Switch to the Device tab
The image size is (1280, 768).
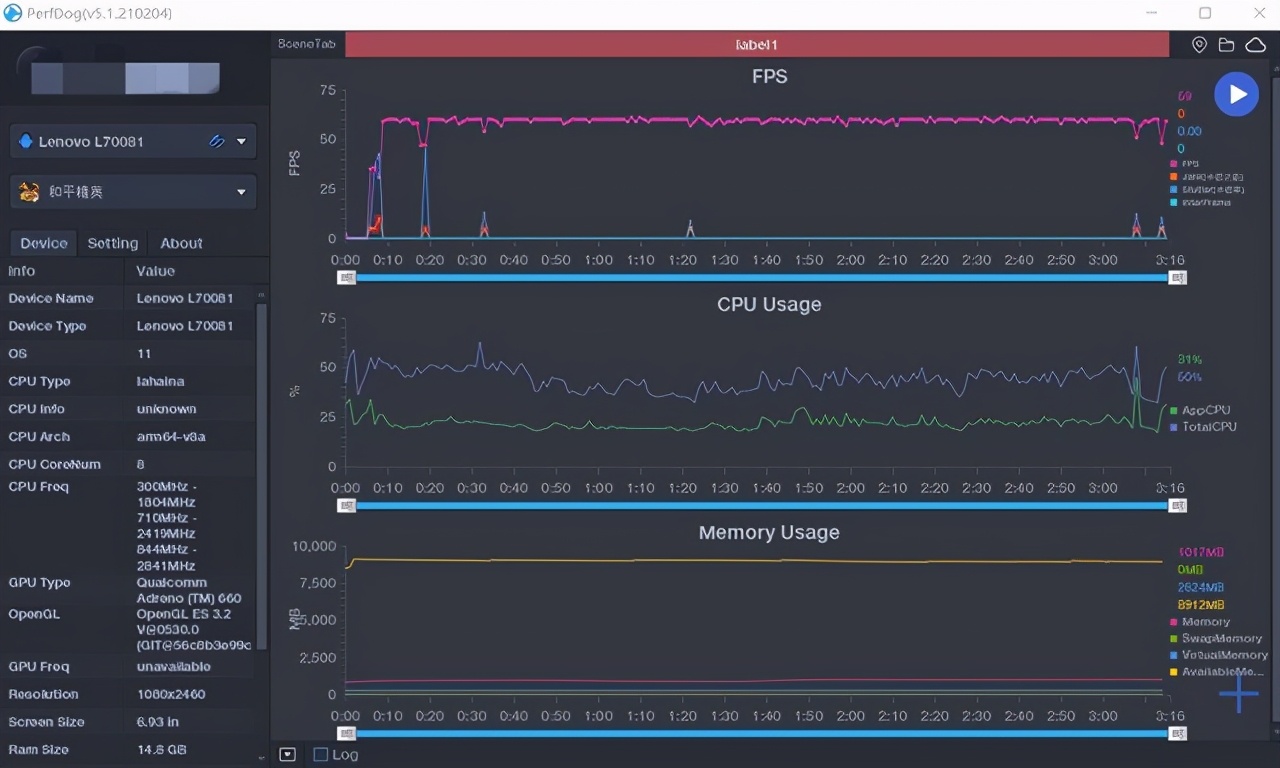click(x=44, y=243)
